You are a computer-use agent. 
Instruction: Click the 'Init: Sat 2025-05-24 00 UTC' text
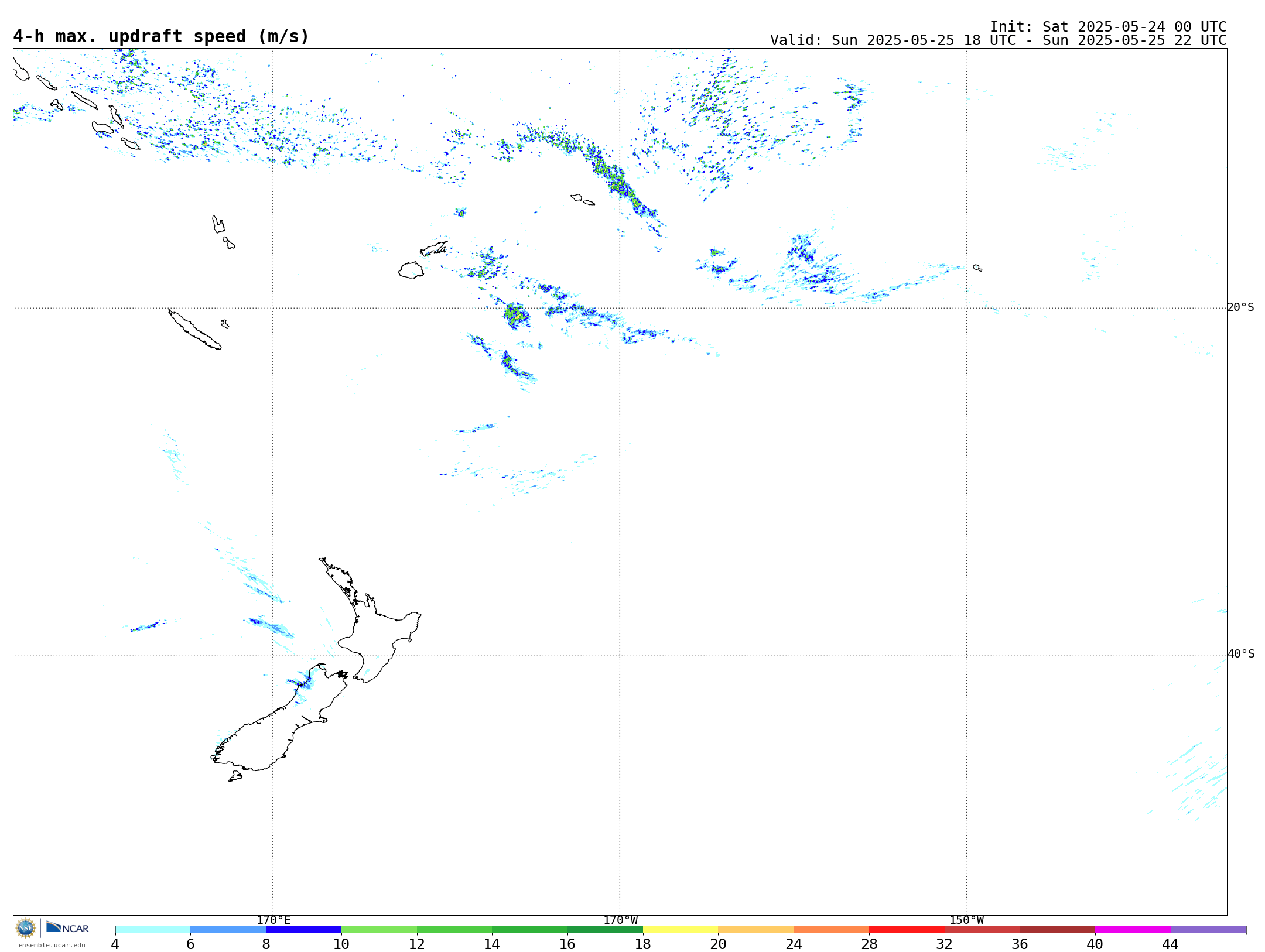(x=1108, y=27)
